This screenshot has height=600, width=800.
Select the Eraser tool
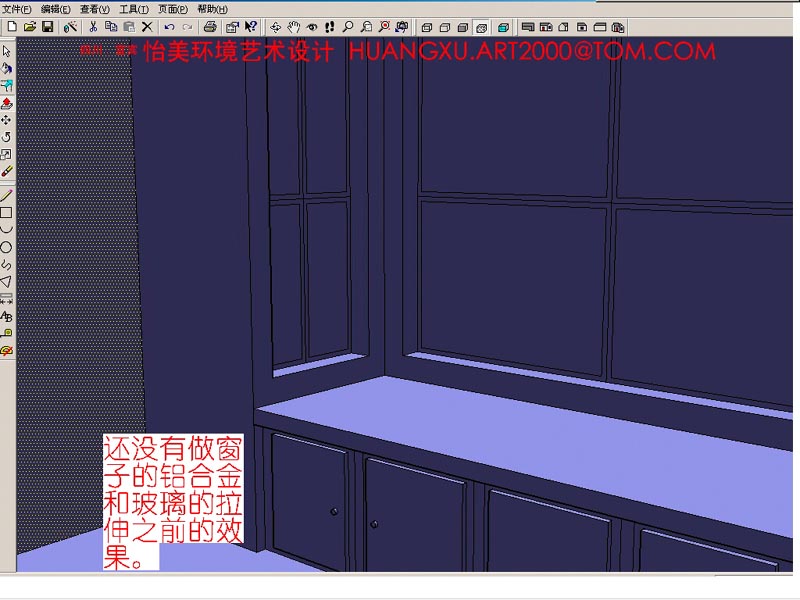coord(7,171)
